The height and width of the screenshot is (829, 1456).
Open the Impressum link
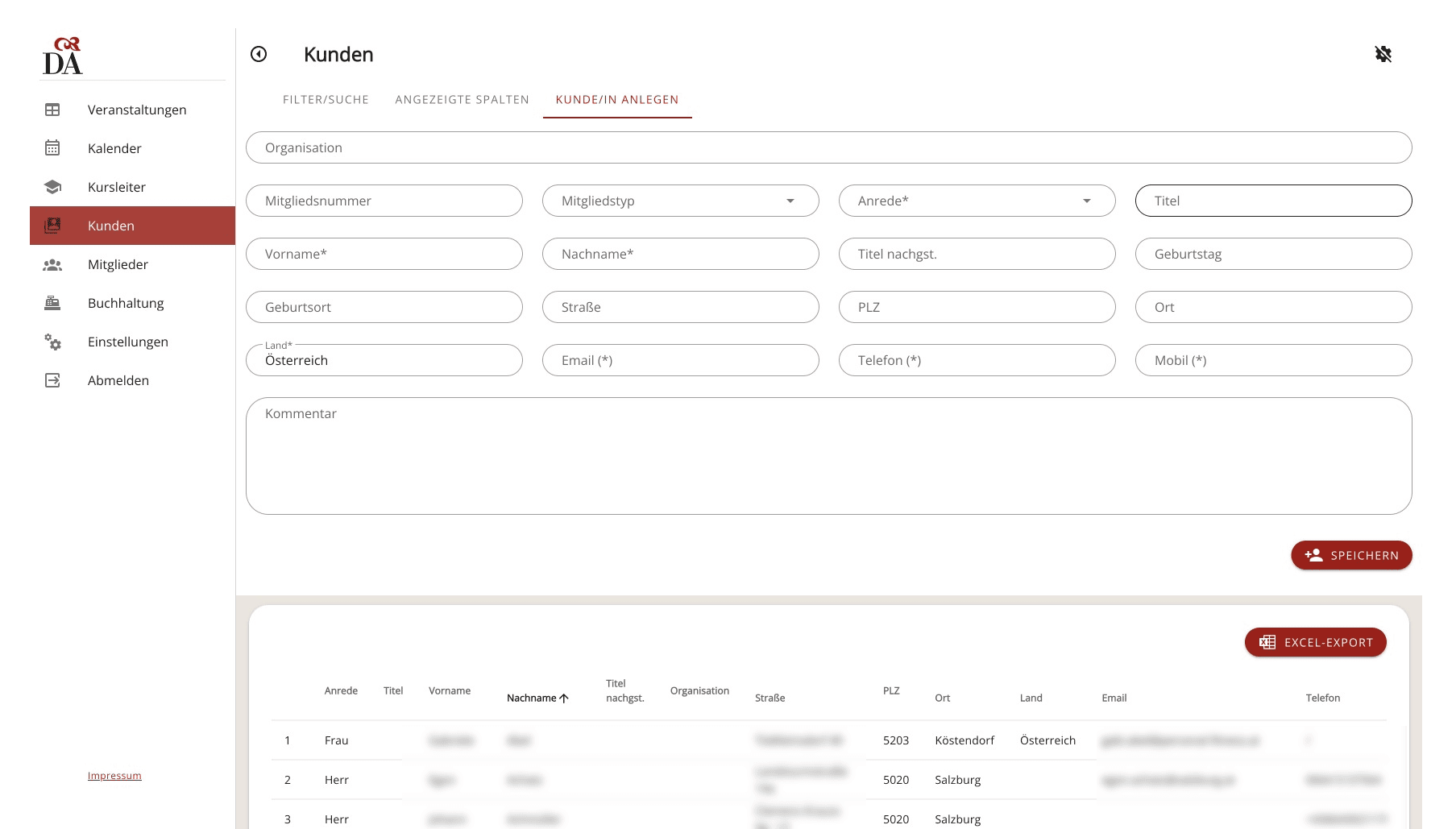point(114,776)
